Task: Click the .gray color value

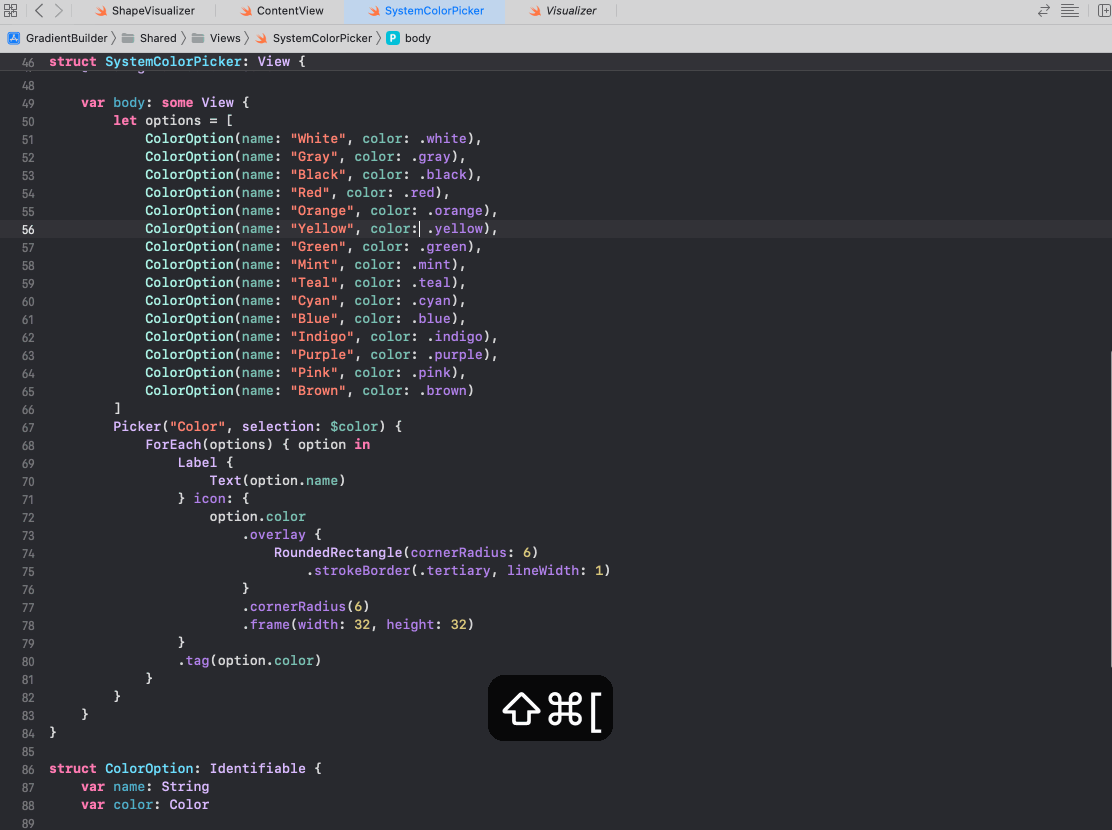Action: click(430, 157)
